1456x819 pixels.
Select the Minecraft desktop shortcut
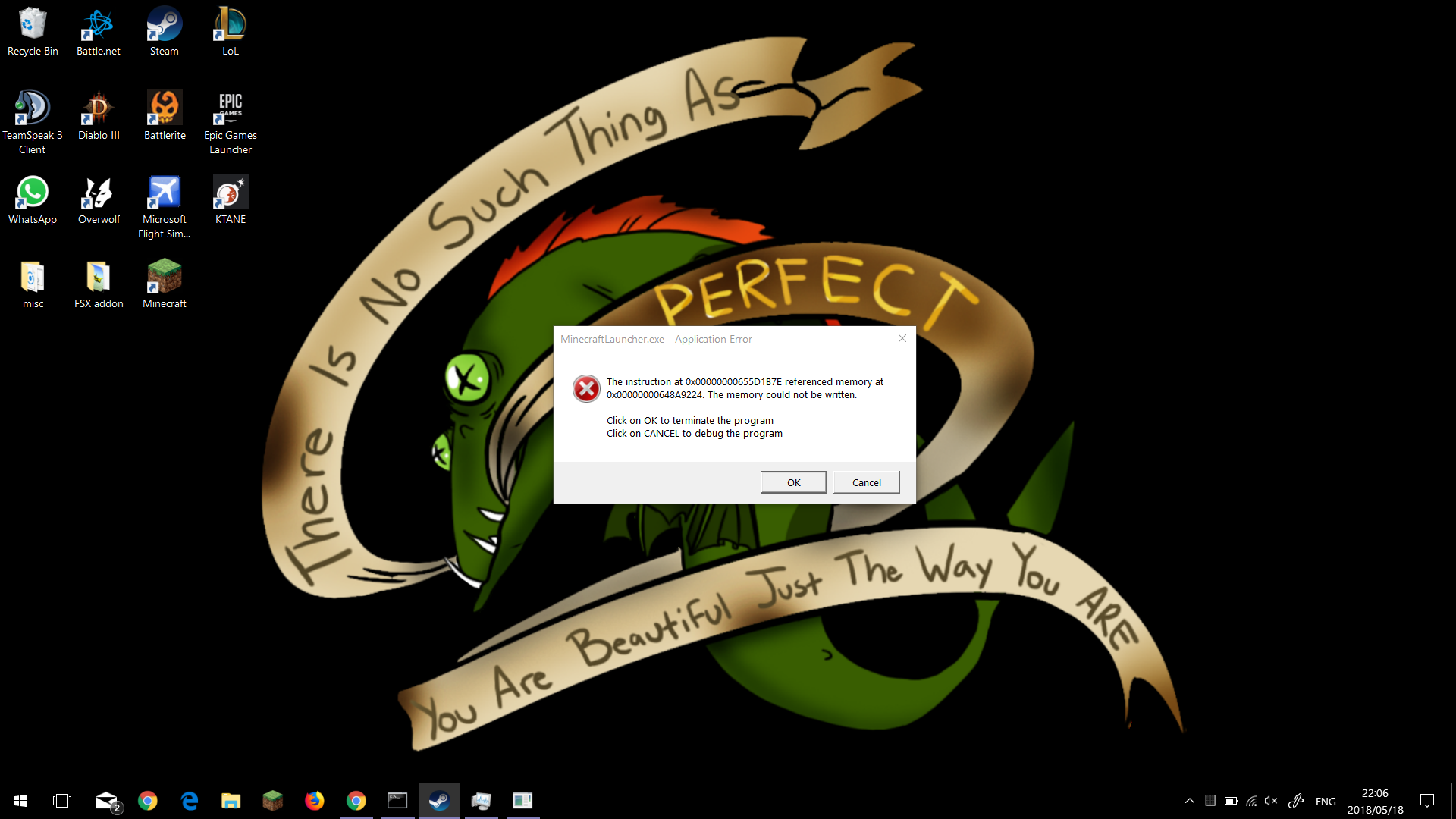coord(164,284)
